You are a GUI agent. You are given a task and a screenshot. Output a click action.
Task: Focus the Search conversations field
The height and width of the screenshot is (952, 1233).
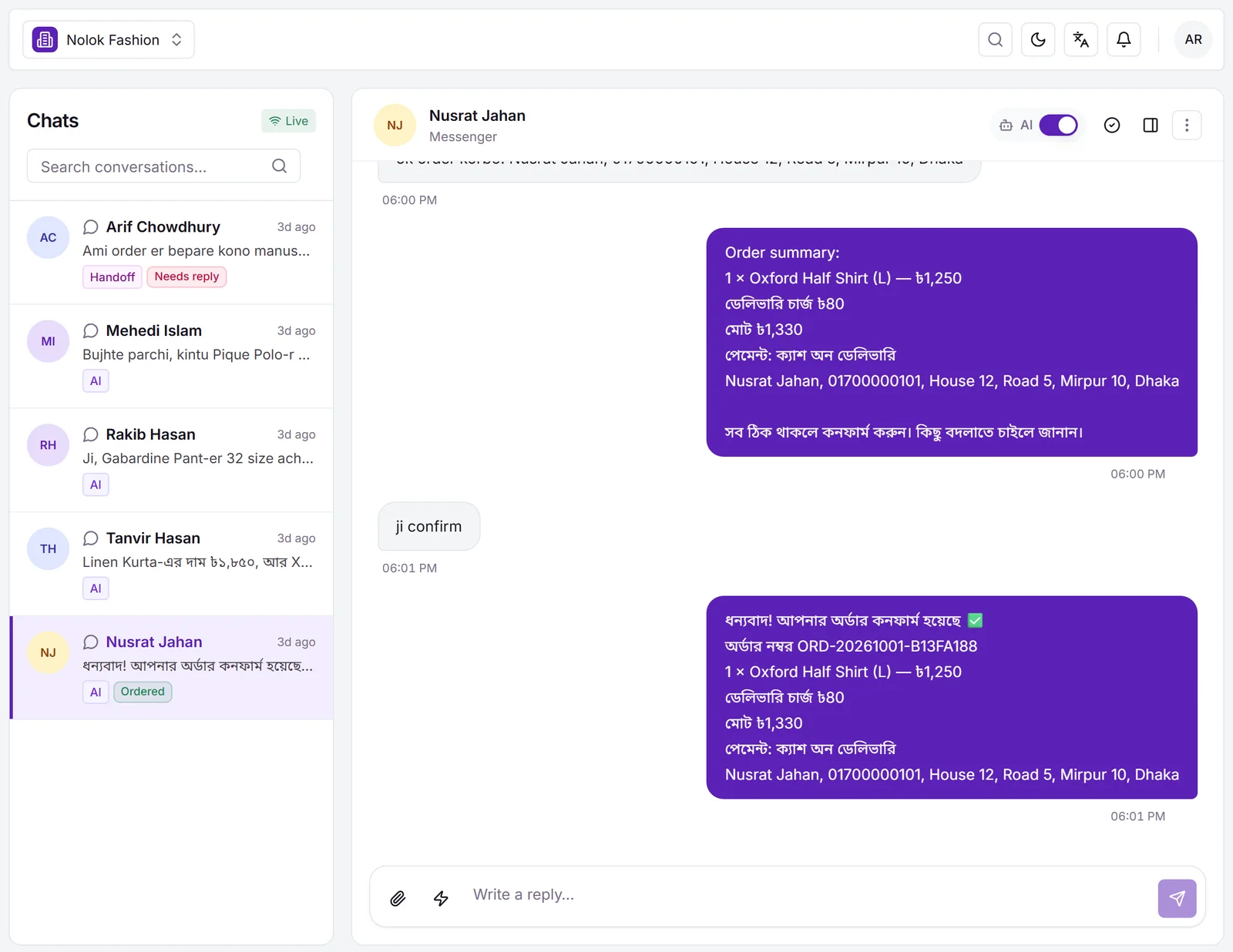click(163, 166)
